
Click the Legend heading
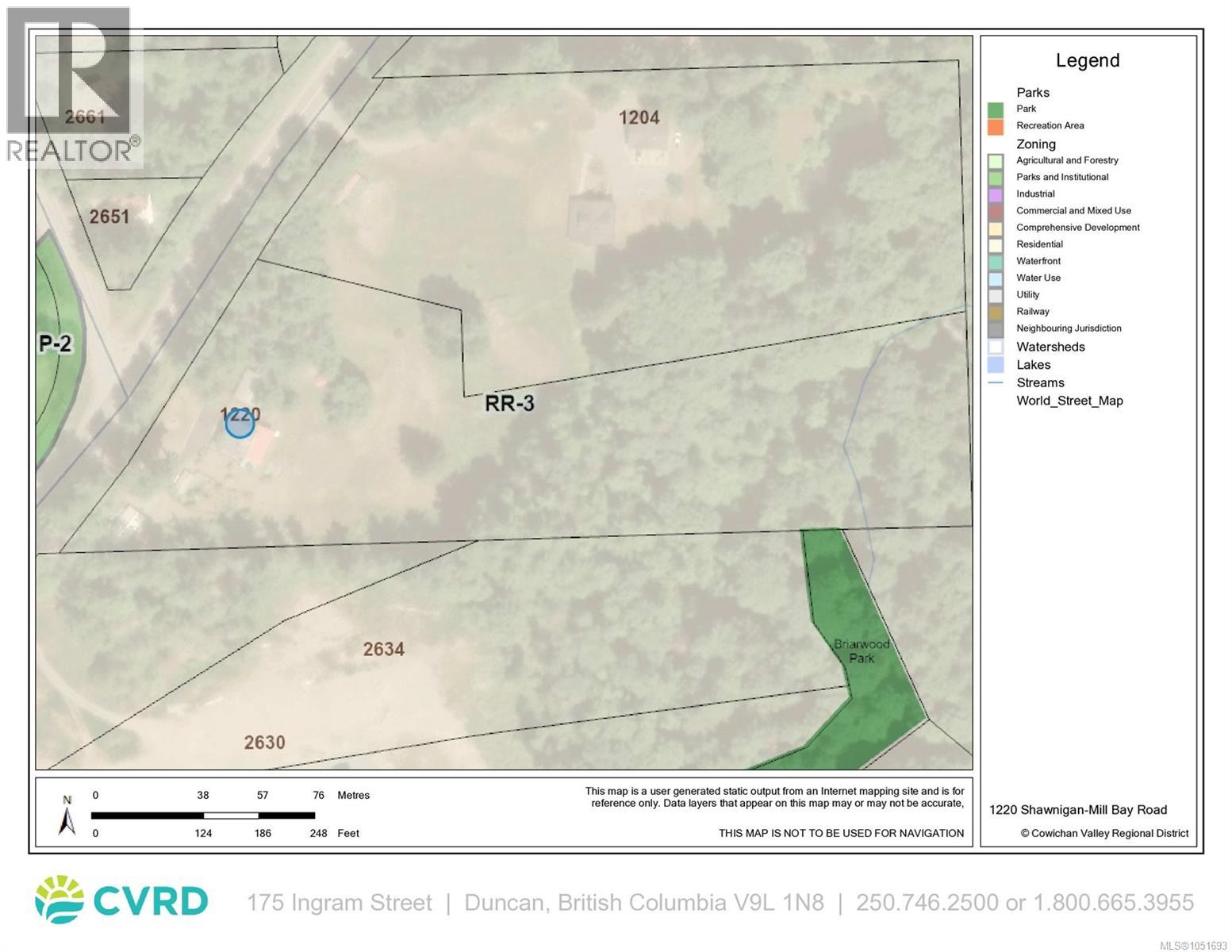click(1088, 60)
